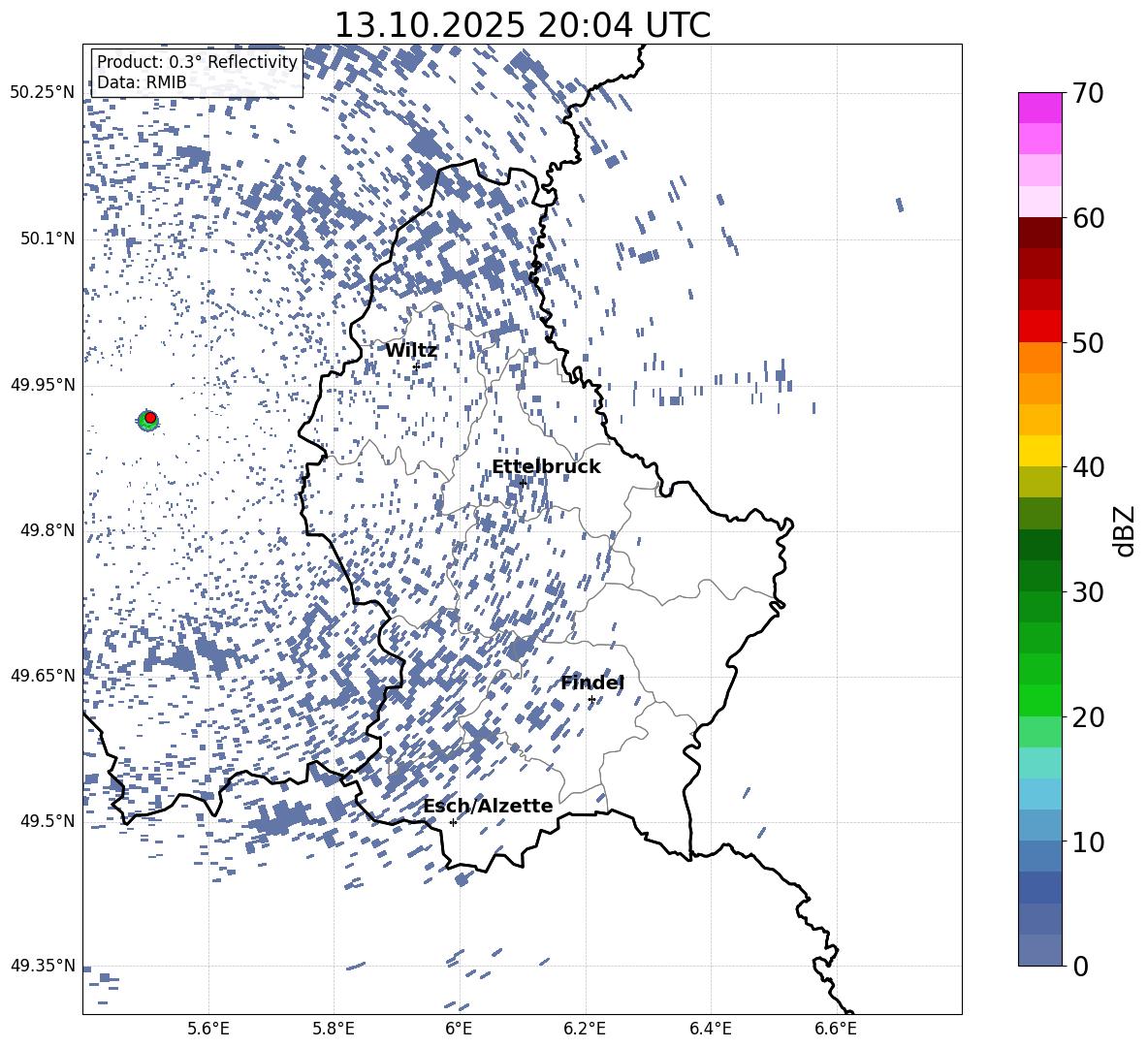This screenshot has height=1048, width=1148.
Task: Click the 'Data: RMIB' legend text
Action: (142, 82)
